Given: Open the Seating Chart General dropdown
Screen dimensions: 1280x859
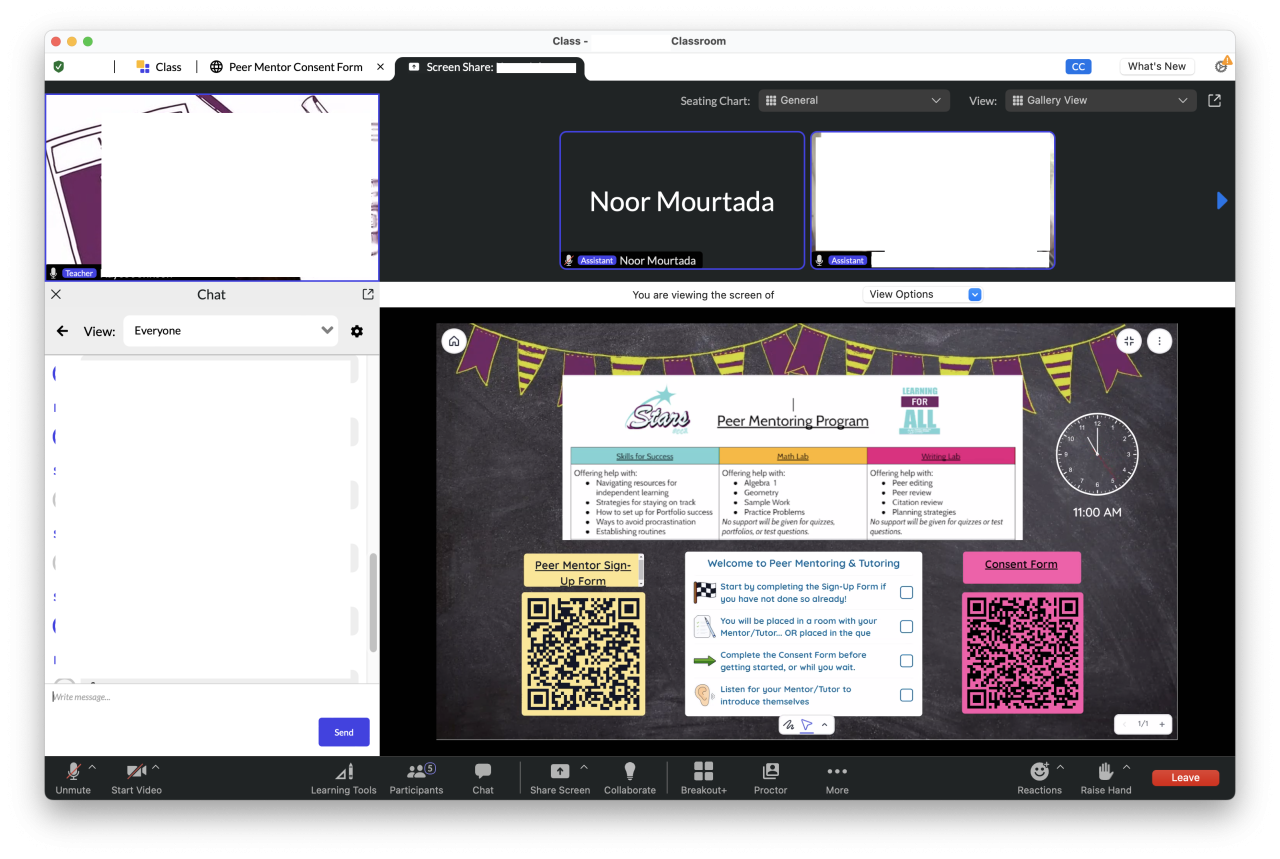Looking at the screenshot, I should [x=854, y=100].
